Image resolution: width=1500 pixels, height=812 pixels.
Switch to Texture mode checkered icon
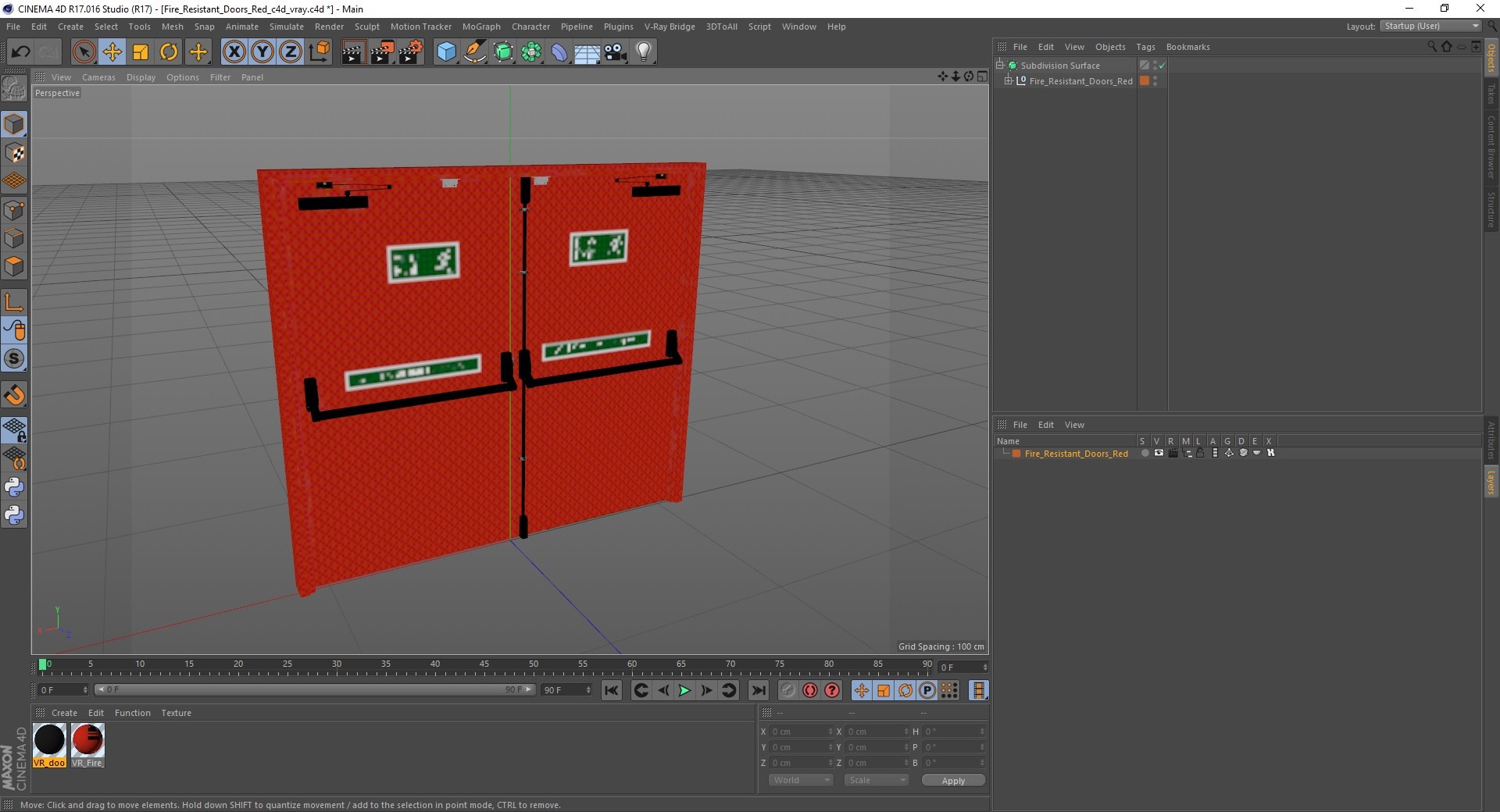[x=14, y=153]
